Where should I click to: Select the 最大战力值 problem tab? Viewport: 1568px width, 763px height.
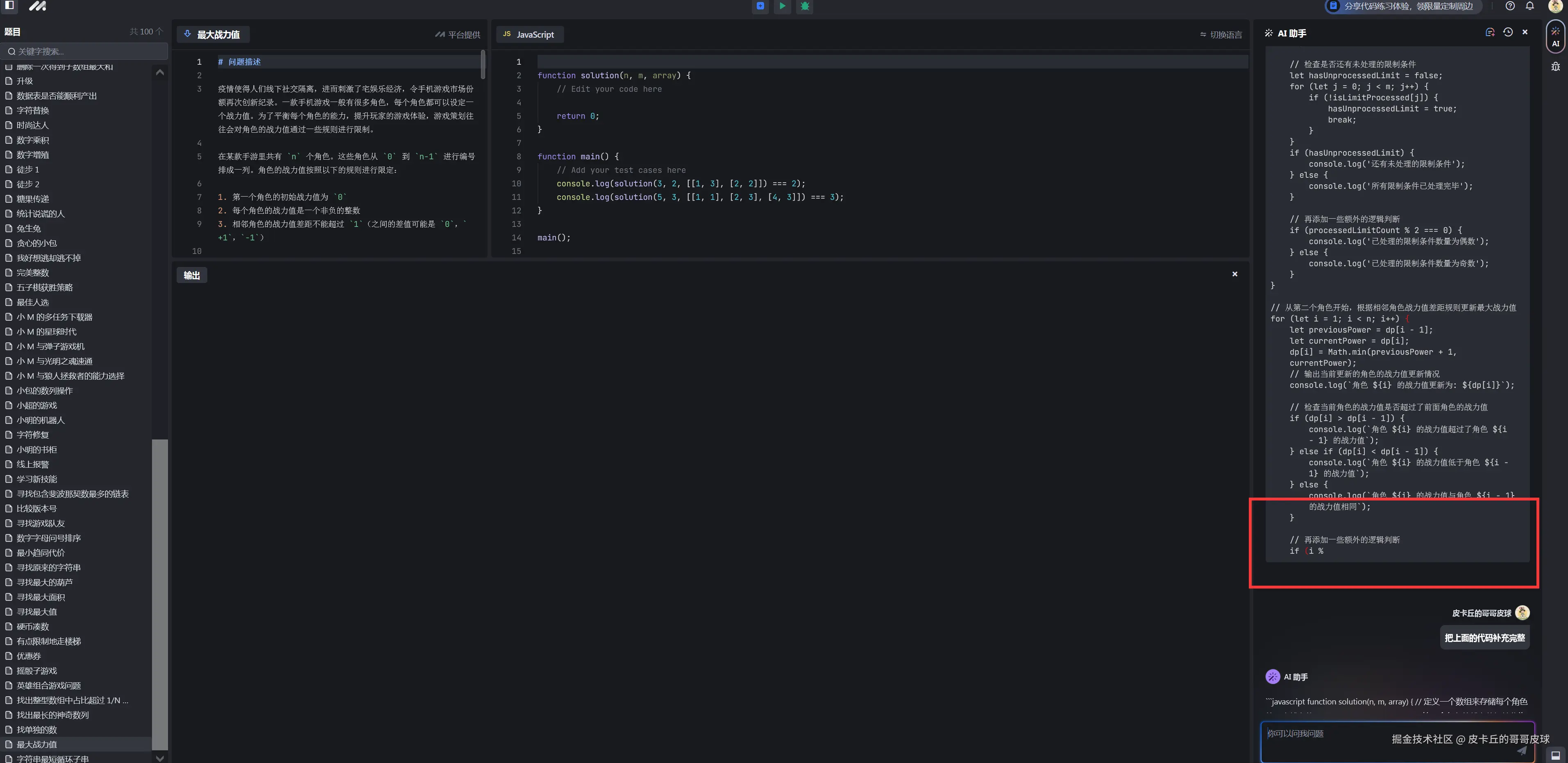(x=212, y=35)
